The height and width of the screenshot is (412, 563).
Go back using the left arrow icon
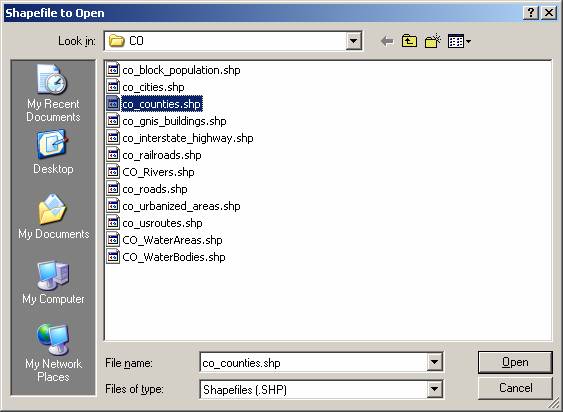[387, 41]
